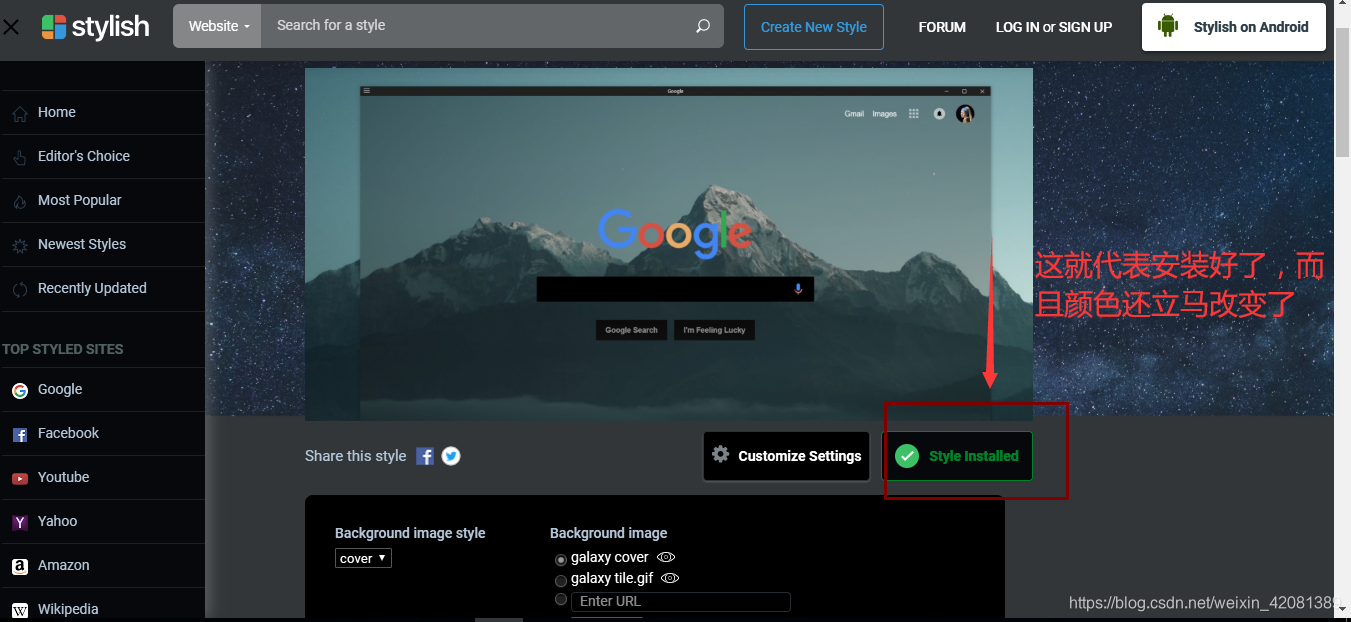Select the custom URL radio button
The height and width of the screenshot is (622, 1351).
(x=561, y=600)
